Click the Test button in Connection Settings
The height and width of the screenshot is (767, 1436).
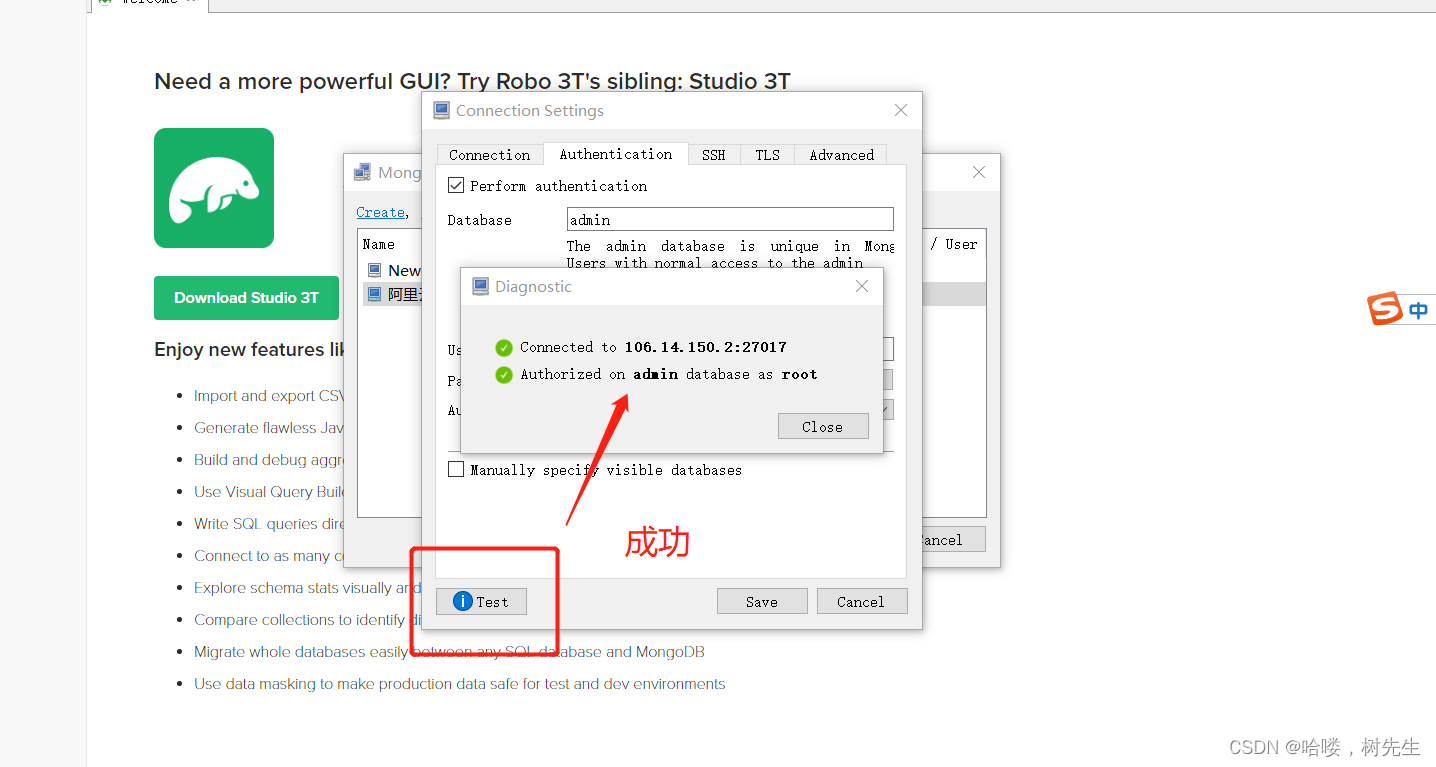pos(481,601)
